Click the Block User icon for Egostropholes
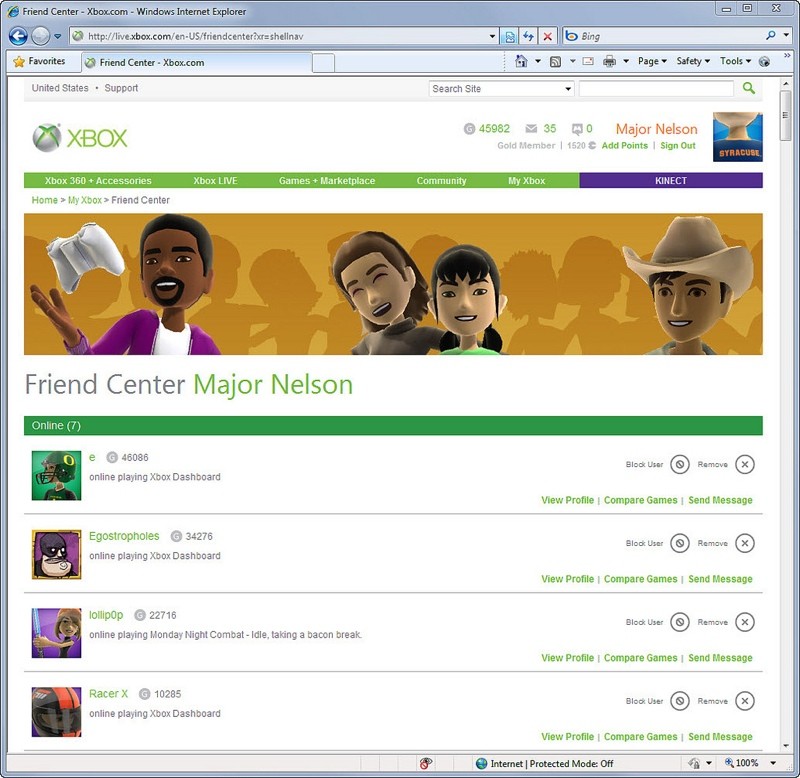This screenshot has height=778, width=800. coord(680,543)
